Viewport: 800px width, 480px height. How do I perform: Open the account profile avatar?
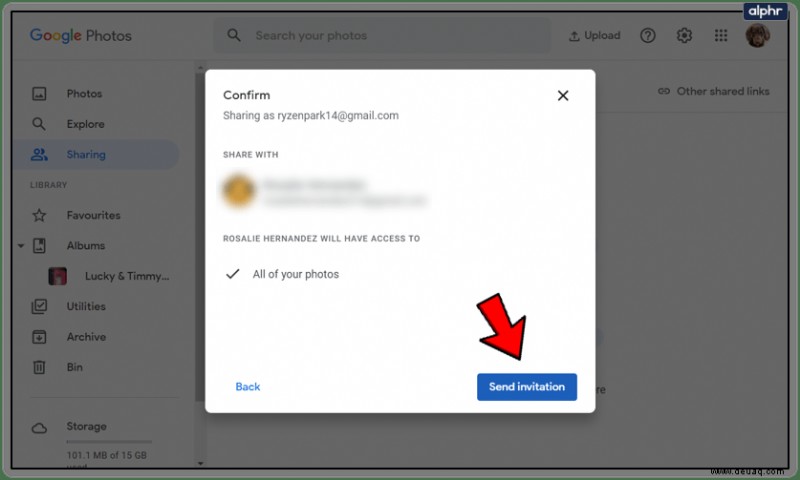758,35
